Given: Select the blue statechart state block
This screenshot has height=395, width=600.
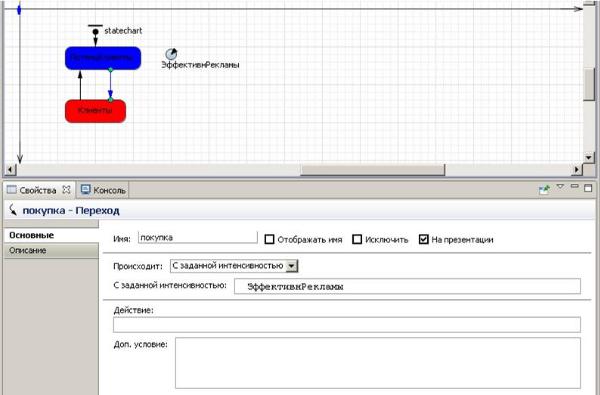Looking at the screenshot, I should (x=103, y=58).
